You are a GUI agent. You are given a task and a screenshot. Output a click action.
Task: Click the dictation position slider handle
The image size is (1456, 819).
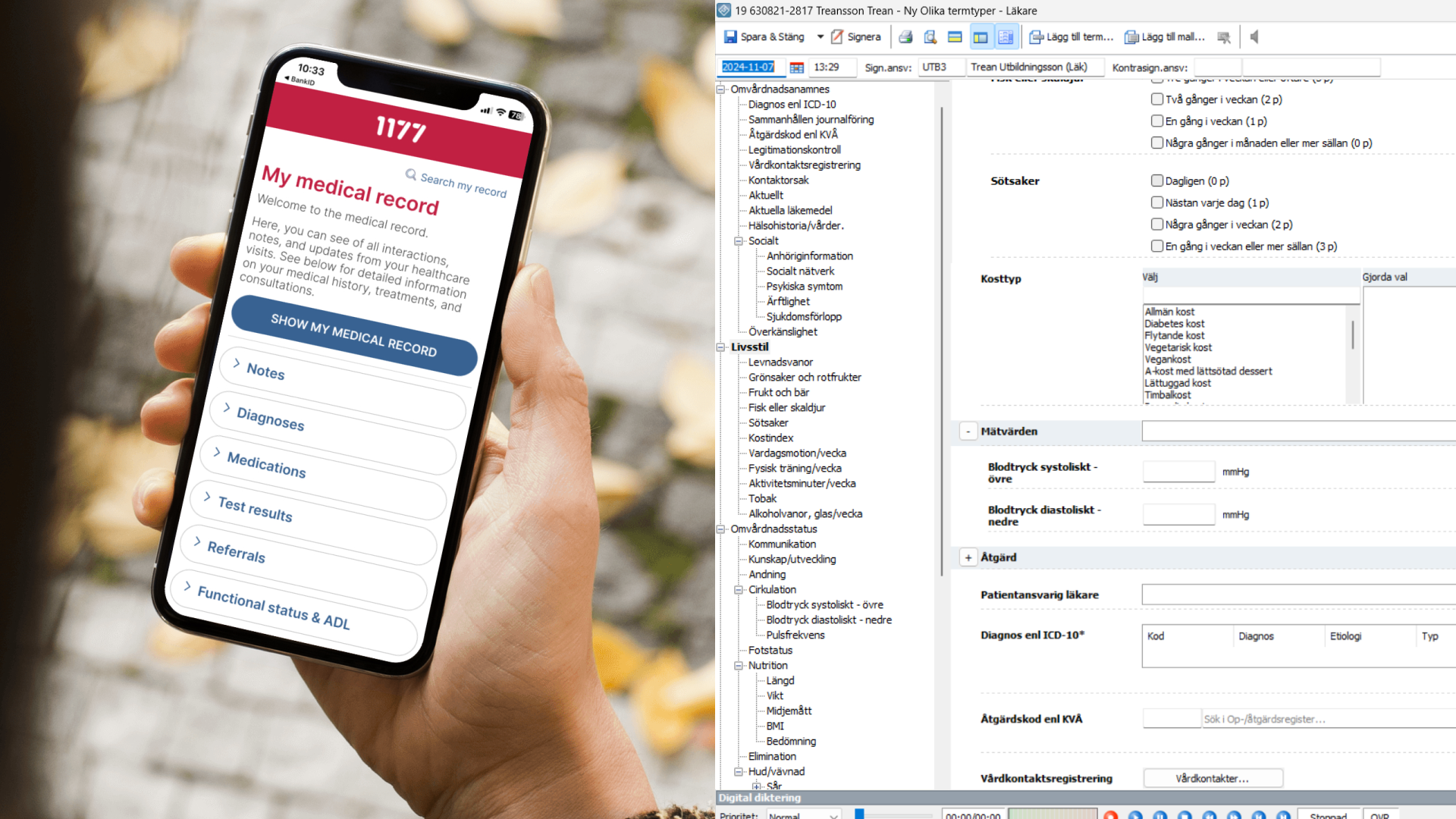(x=859, y=814)
